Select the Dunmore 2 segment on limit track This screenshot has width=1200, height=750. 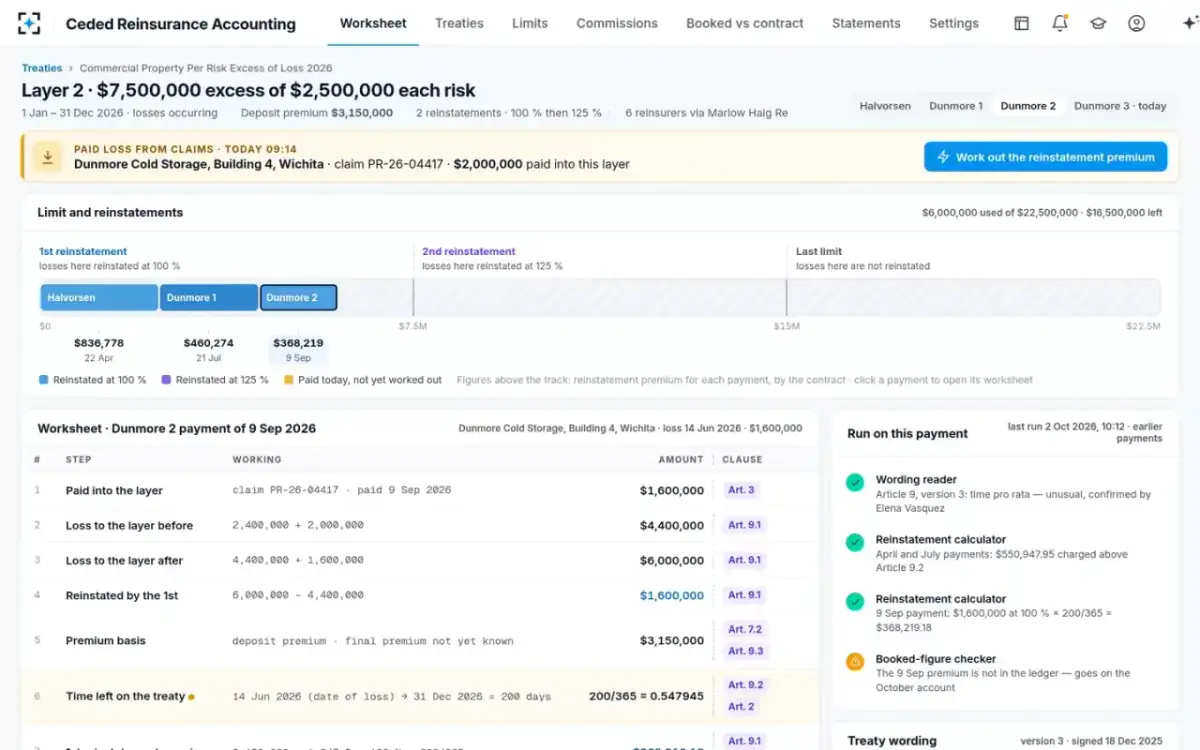tap(298, 297)
